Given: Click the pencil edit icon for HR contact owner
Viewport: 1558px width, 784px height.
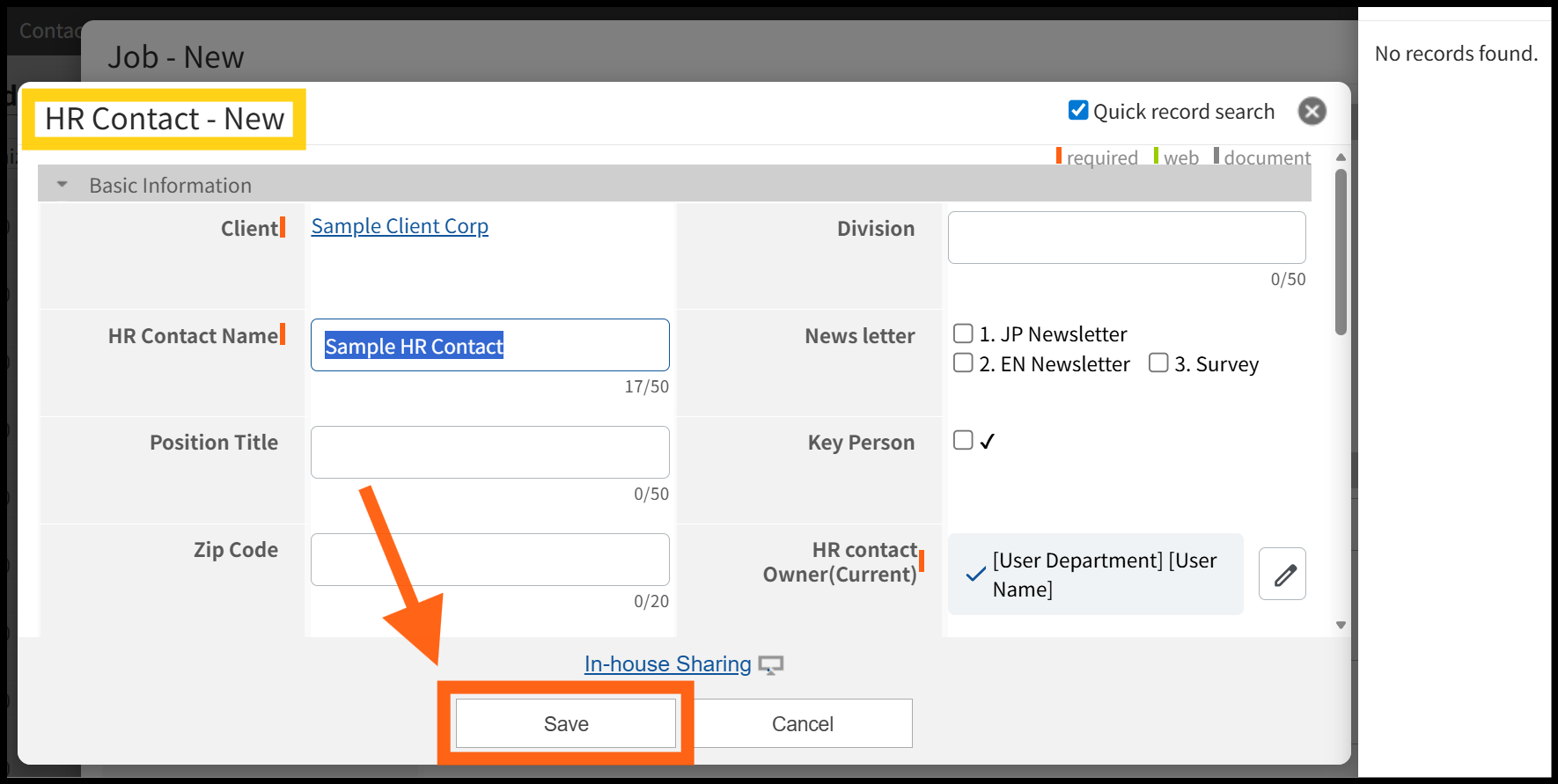Looking at the screenshot, I should 1282,575.
